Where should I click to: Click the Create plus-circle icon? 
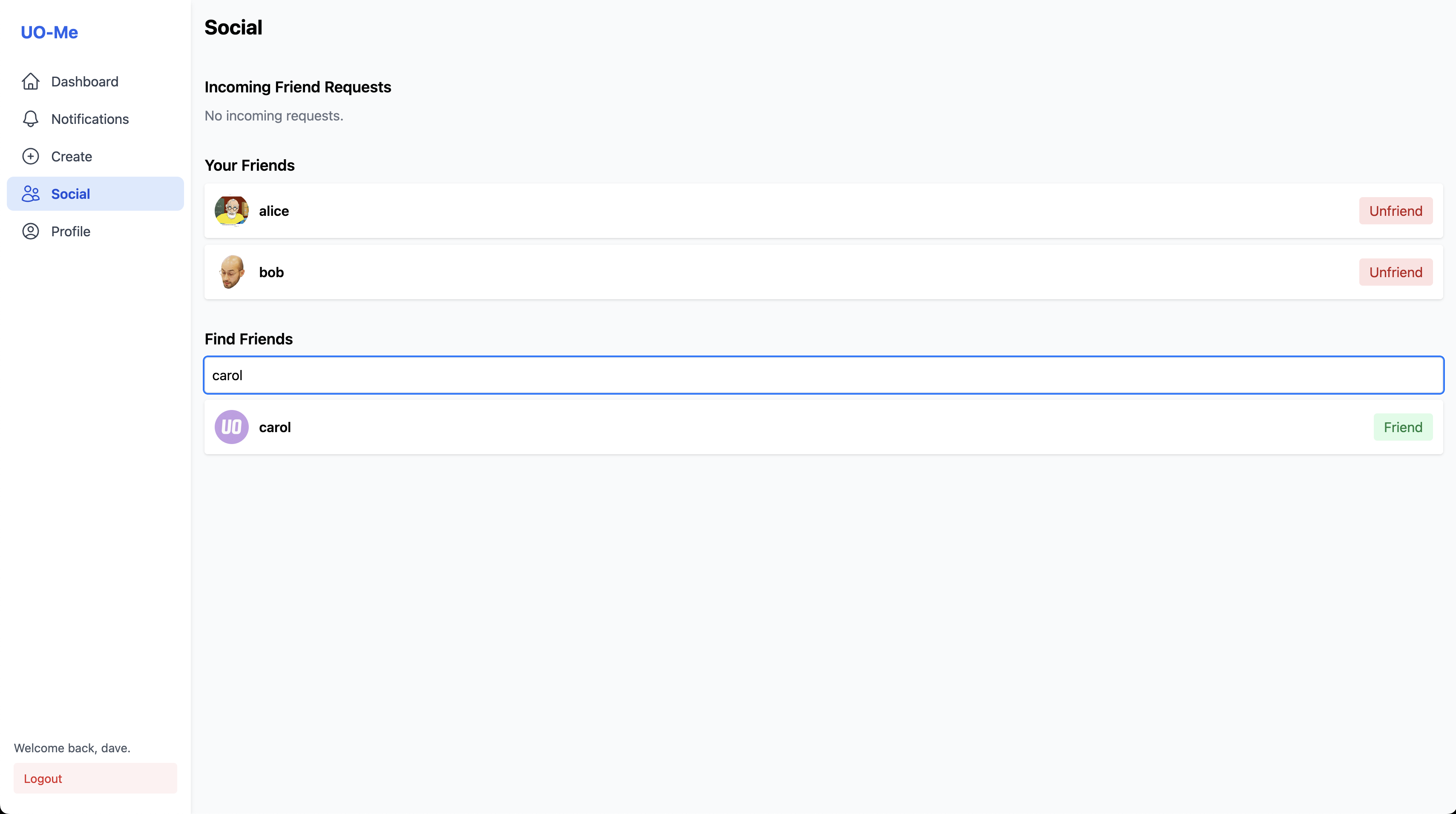coord(31,157)
